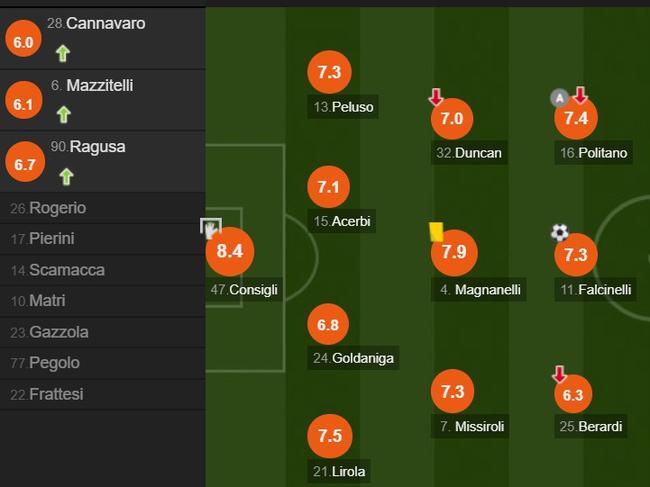Click green substitution arrow under Cannavaro
The height and width of the screenshot is (487, 650).
click(63, 54)
